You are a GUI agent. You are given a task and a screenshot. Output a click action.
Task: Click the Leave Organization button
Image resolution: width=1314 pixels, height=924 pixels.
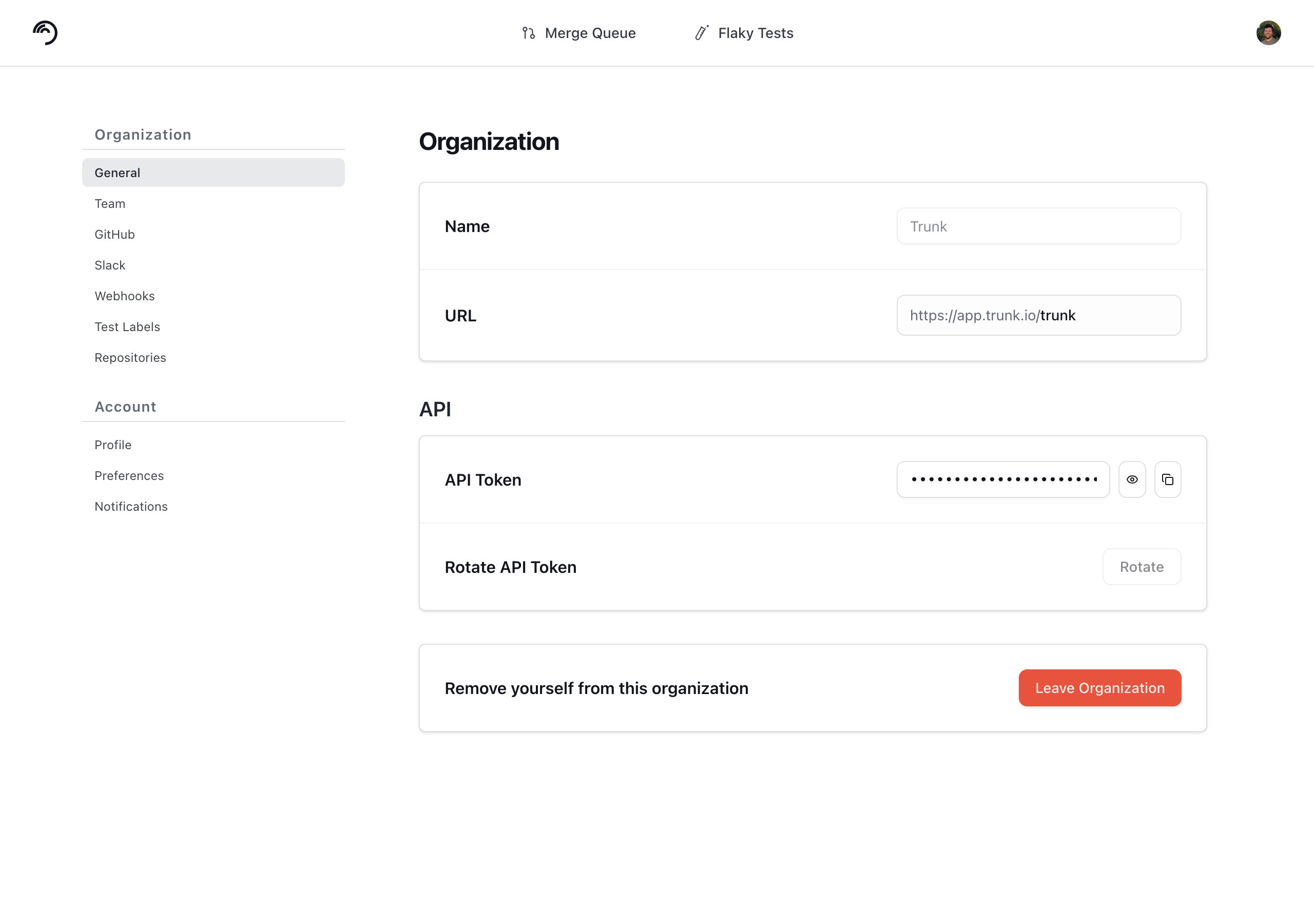coord(1100,688)
